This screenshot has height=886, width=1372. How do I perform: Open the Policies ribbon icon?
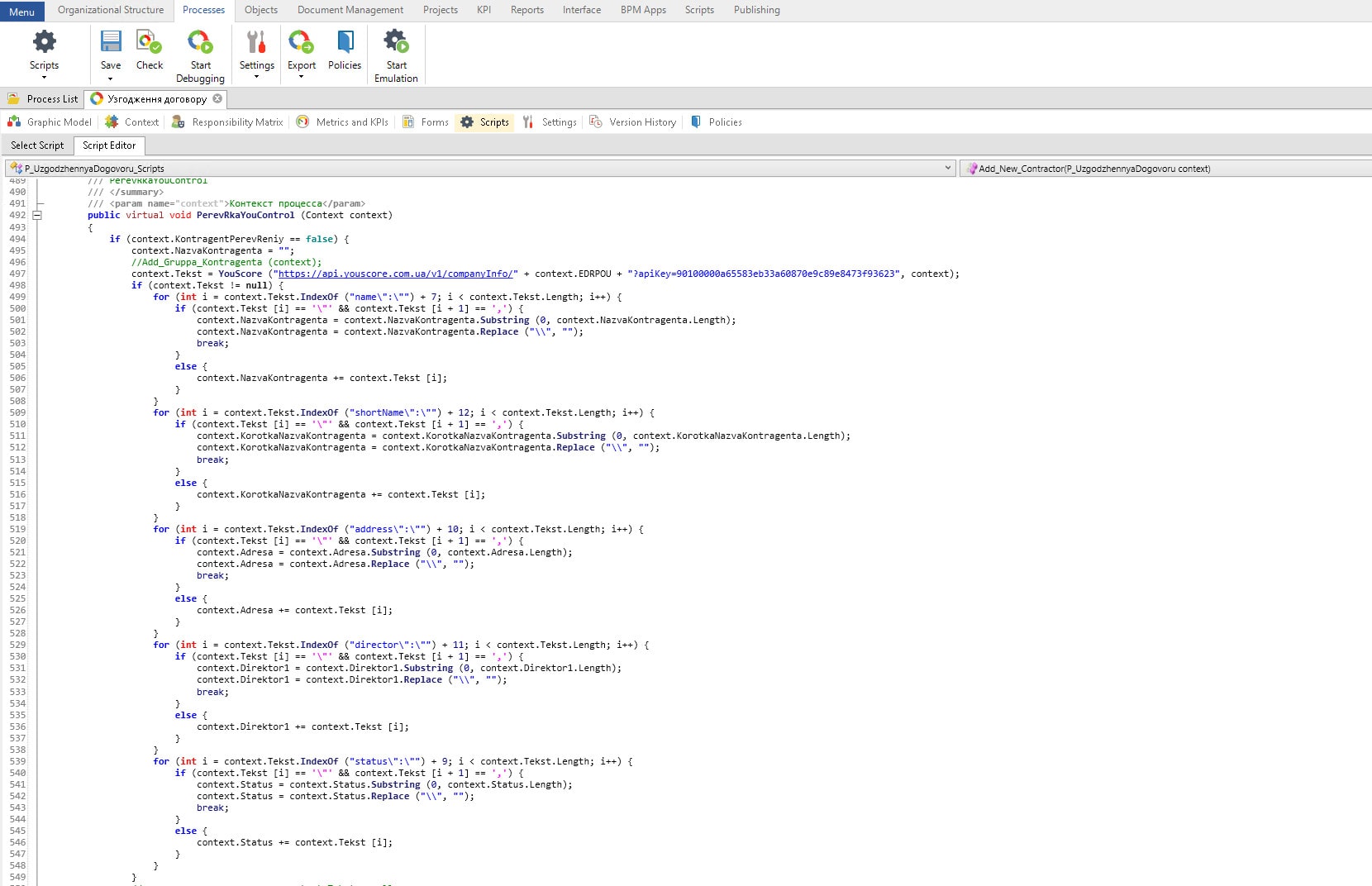345,42
